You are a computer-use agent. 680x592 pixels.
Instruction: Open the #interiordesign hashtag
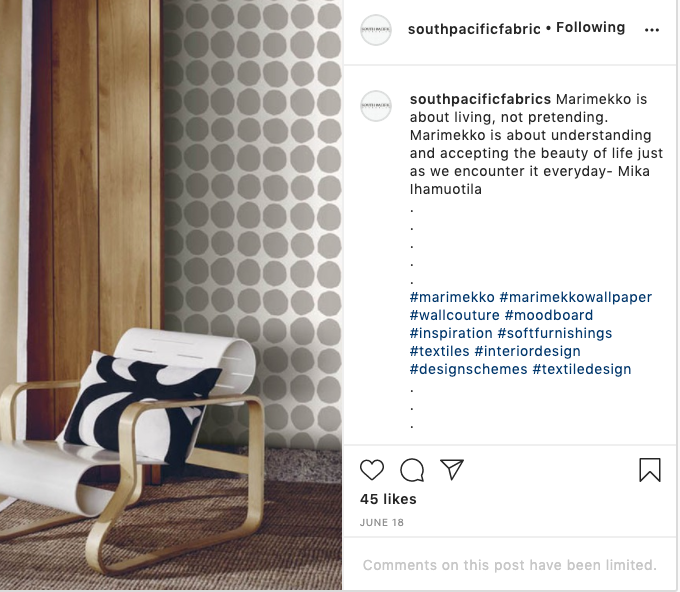tap(527, 351)
